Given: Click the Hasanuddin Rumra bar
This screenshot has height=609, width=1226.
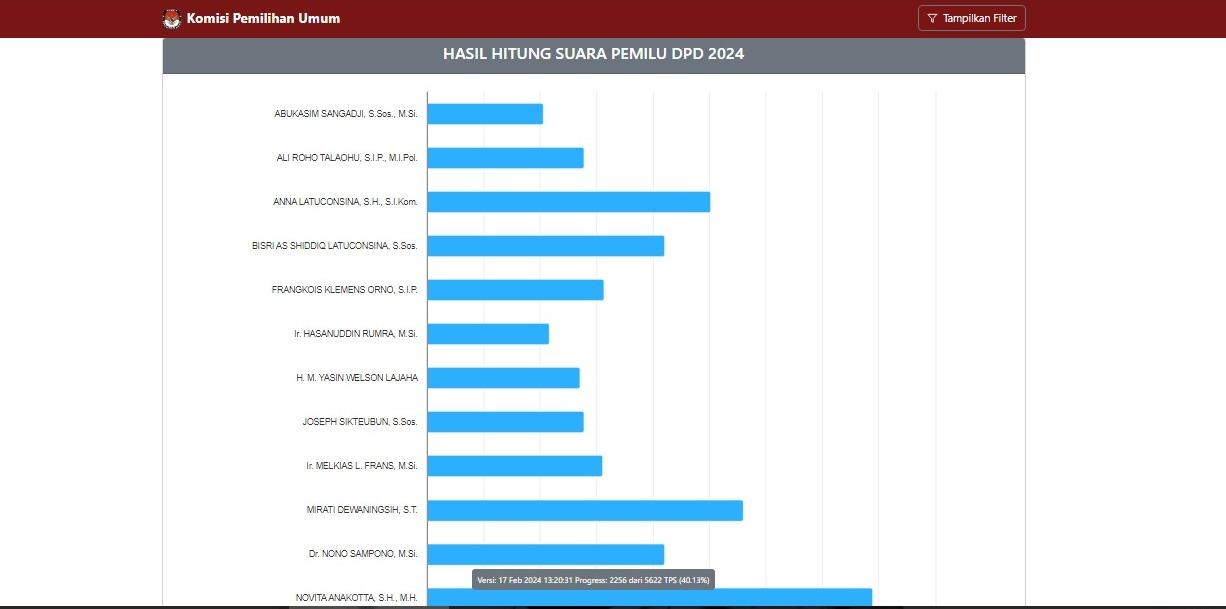Looking at the screenshot, I should coord(488,334).
